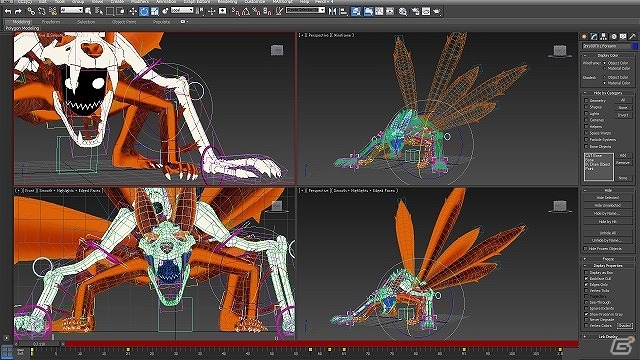Image resolution: width=640 pixels, height=360 pixels.
Task: Click the Remove button beside the category list
Action: [624, 162]
